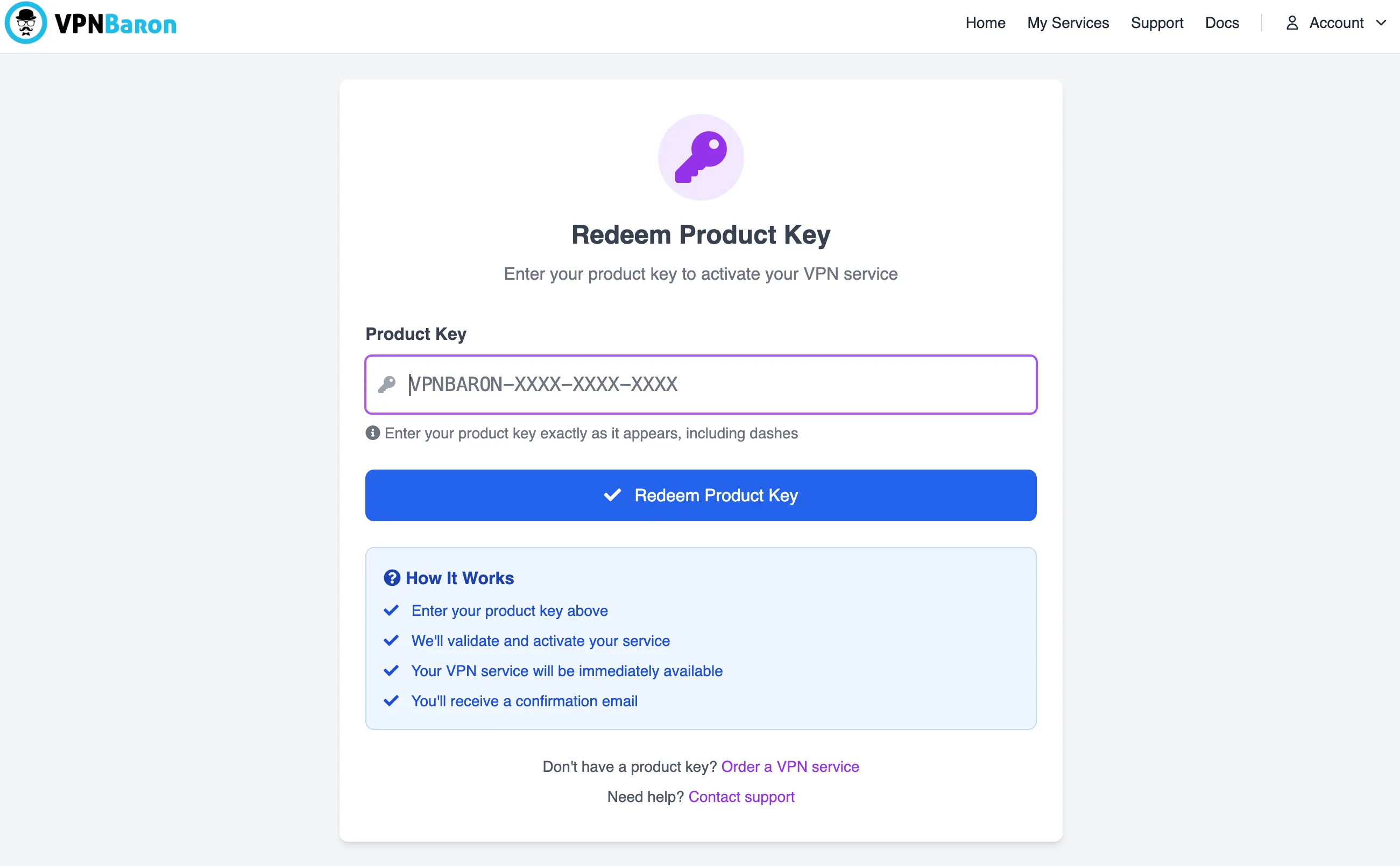
Task: Click the key icon inside the input field
Action: (x=388, y=384)
